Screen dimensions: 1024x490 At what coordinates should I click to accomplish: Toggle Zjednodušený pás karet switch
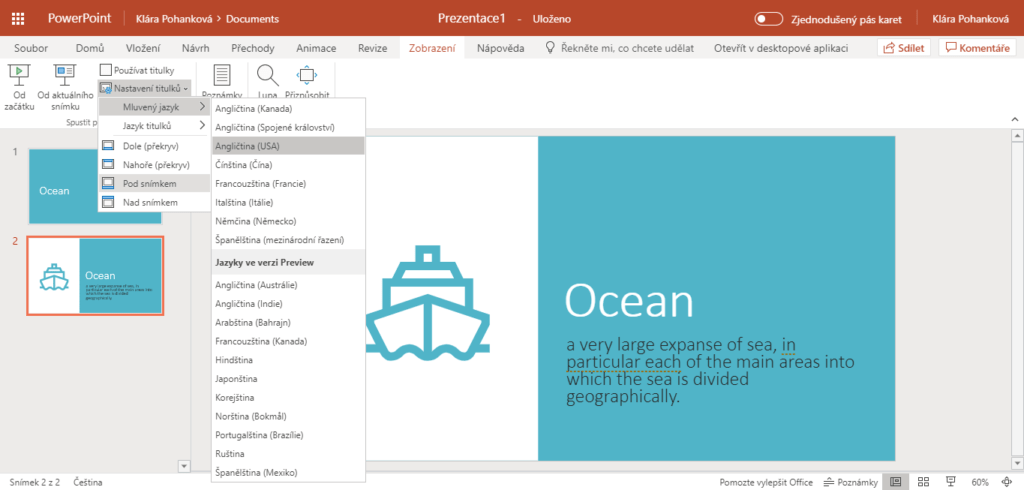click(x=768, y=19)
